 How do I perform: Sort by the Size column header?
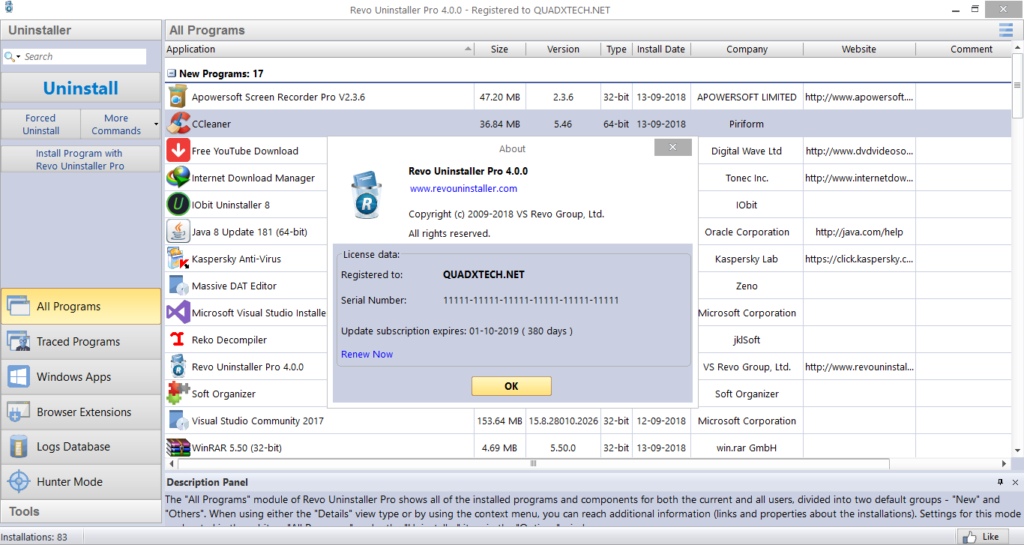tap(500, 49)
